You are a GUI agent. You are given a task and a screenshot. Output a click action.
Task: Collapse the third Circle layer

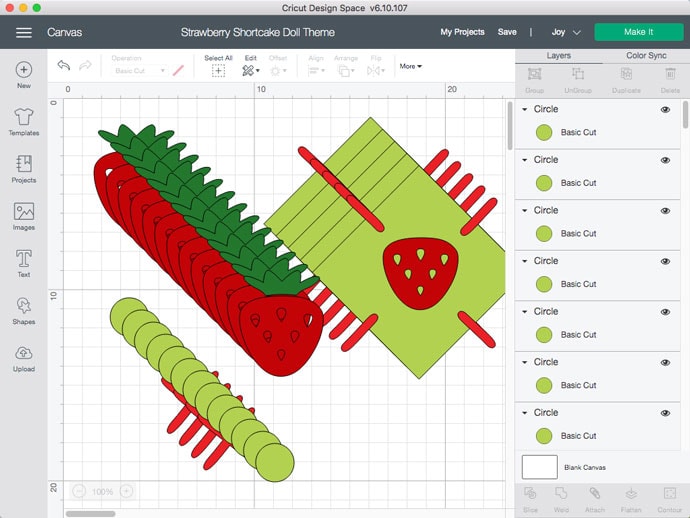point(525,210)
